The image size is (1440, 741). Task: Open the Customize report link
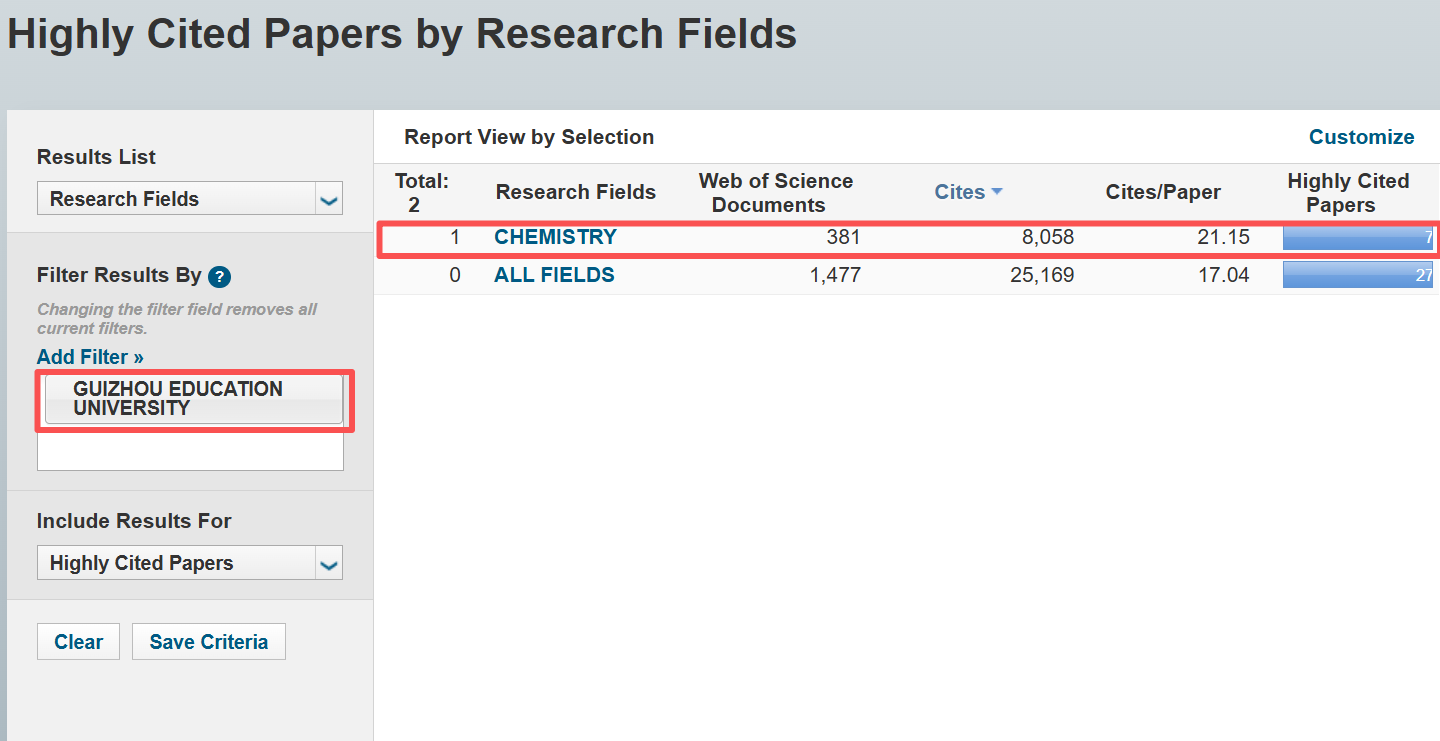pos(1361,137)
